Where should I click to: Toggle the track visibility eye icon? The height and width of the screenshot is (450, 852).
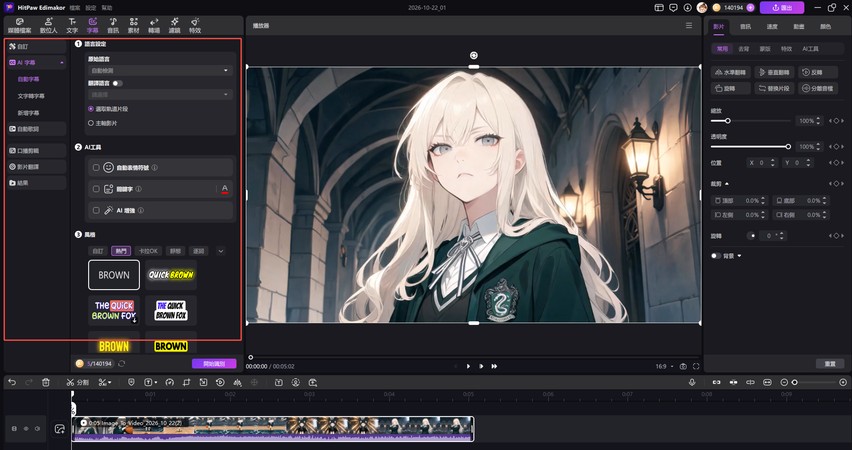pos(26,429)
